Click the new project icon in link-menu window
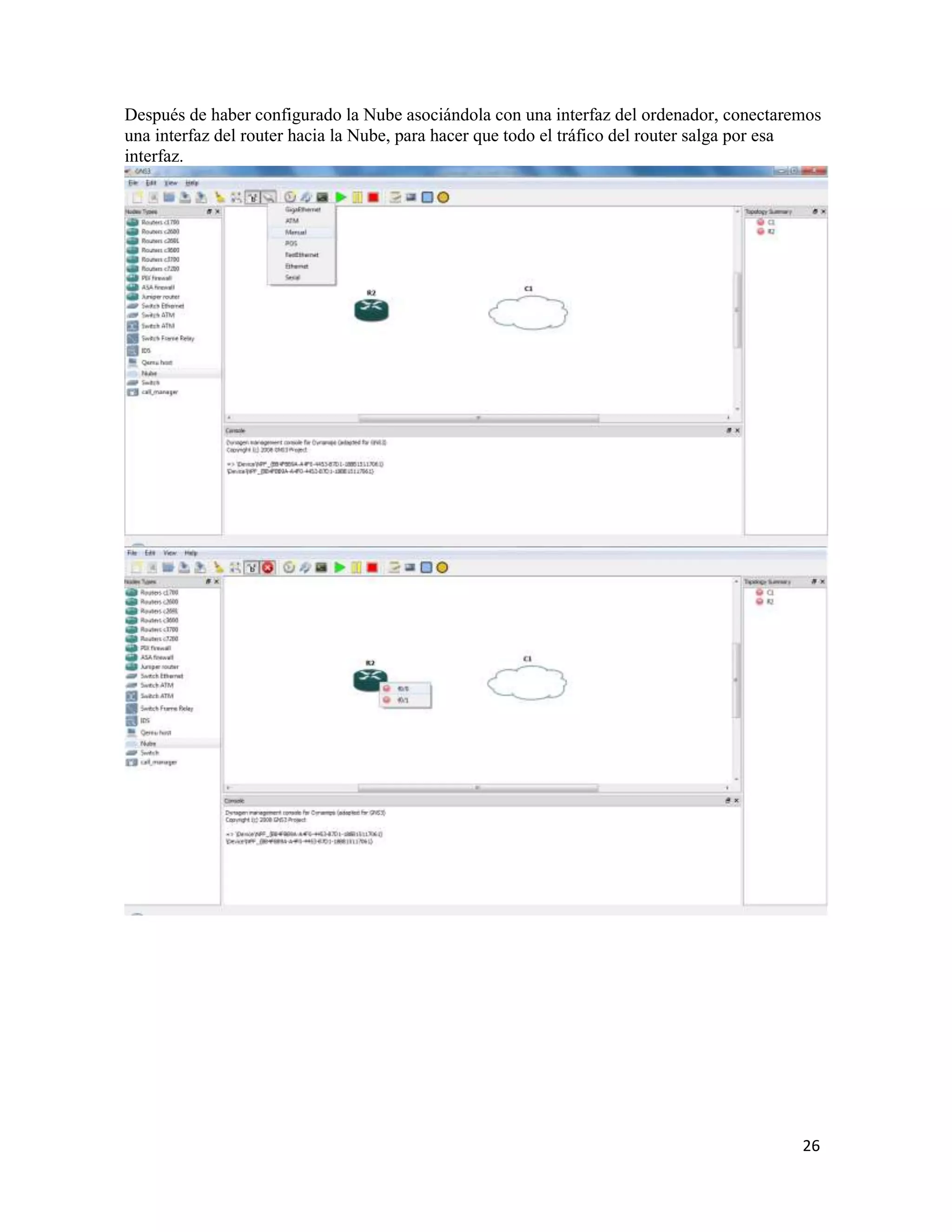The image size is (952, 1232). pos(137,198)
